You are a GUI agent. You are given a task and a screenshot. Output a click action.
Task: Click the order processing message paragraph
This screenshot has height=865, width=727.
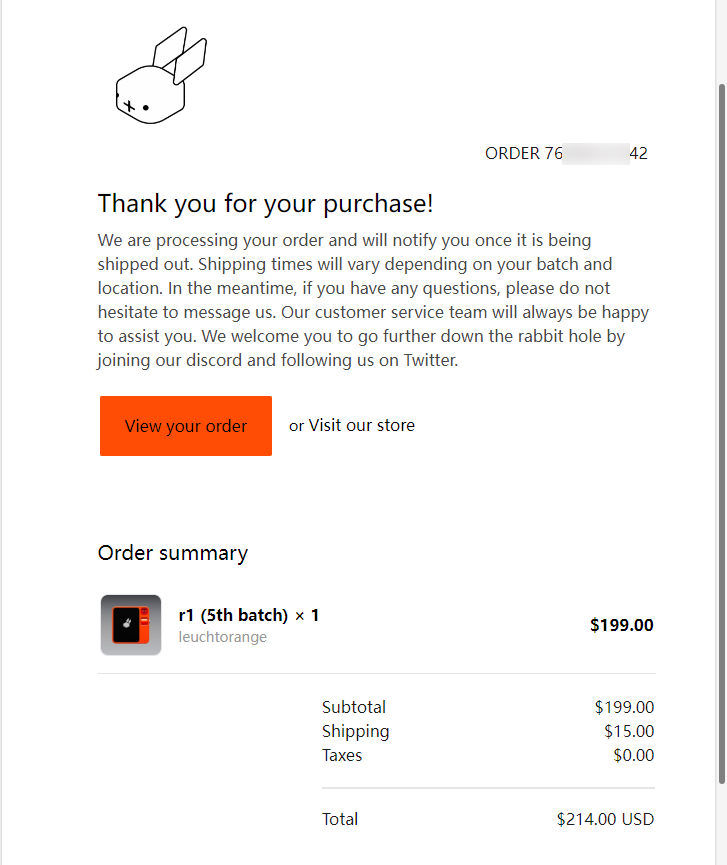pyautogui.click(x=374, y=300)
